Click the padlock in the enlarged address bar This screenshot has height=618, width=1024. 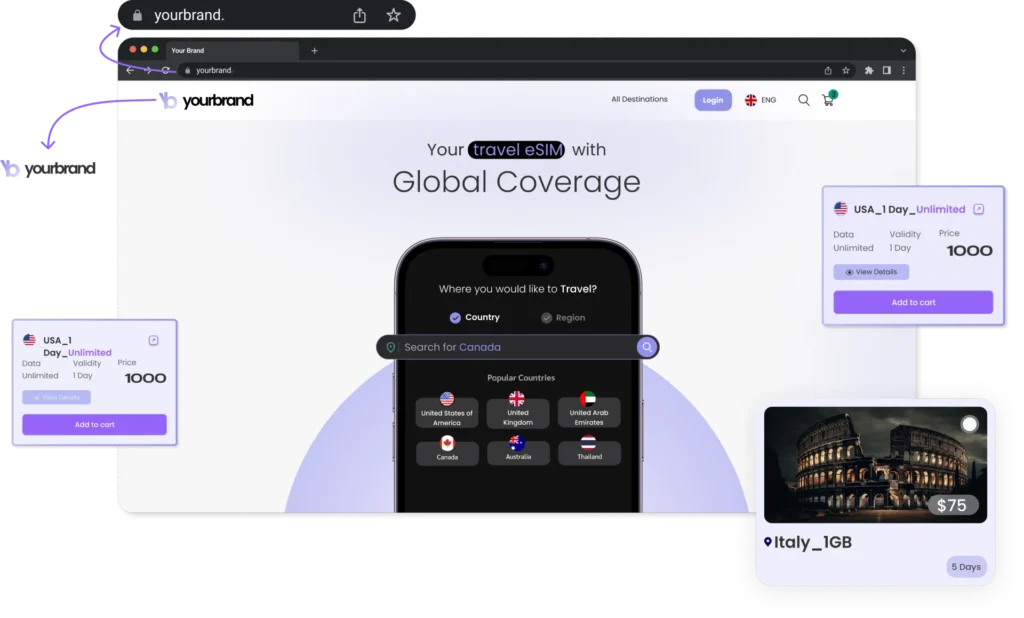pyautogui.click(x=137, y=16)
